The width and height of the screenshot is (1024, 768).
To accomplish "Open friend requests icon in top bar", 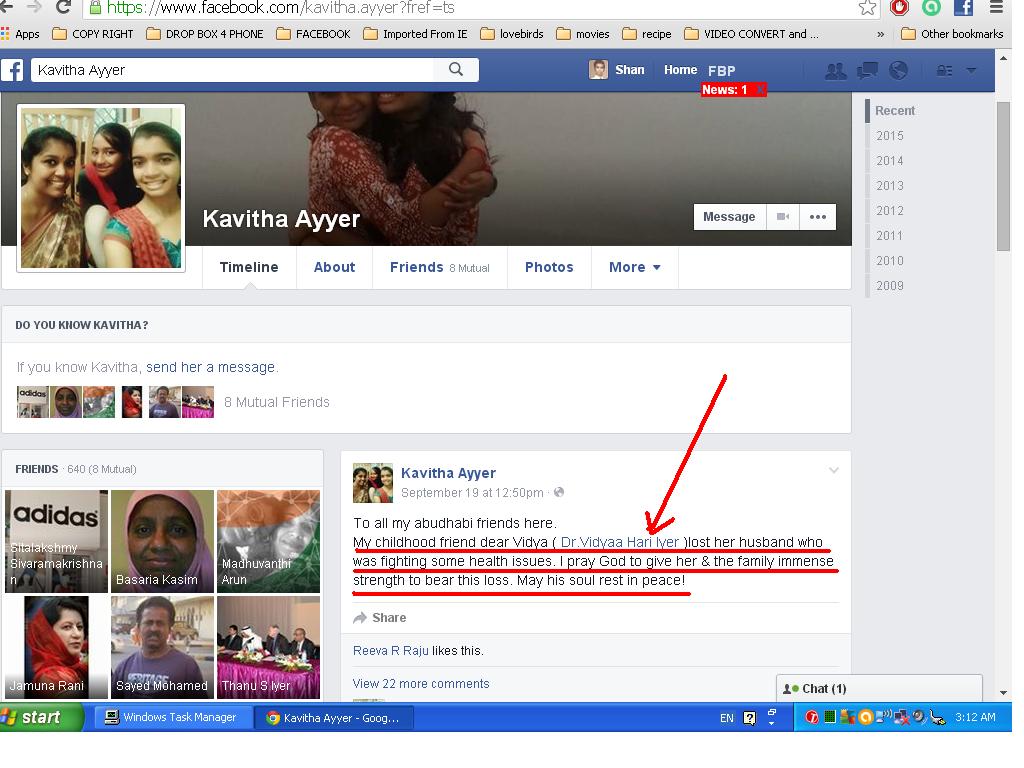I will [835, 71].
